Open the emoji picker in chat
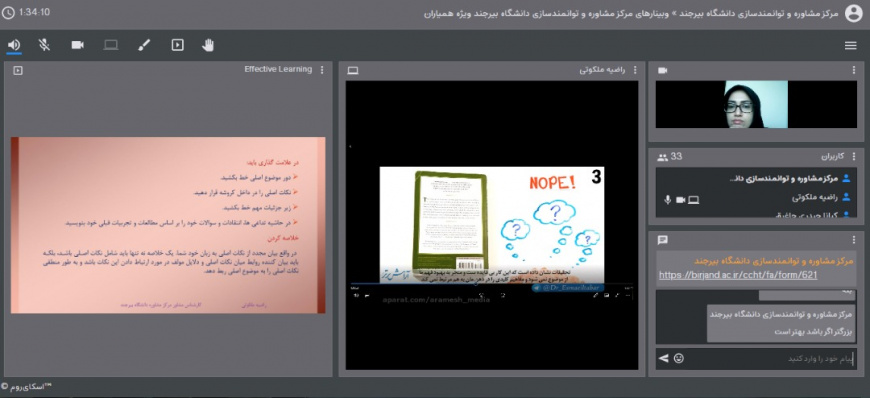Image resolution: width=870 pixels, height=398 pixels. point(679,359)
